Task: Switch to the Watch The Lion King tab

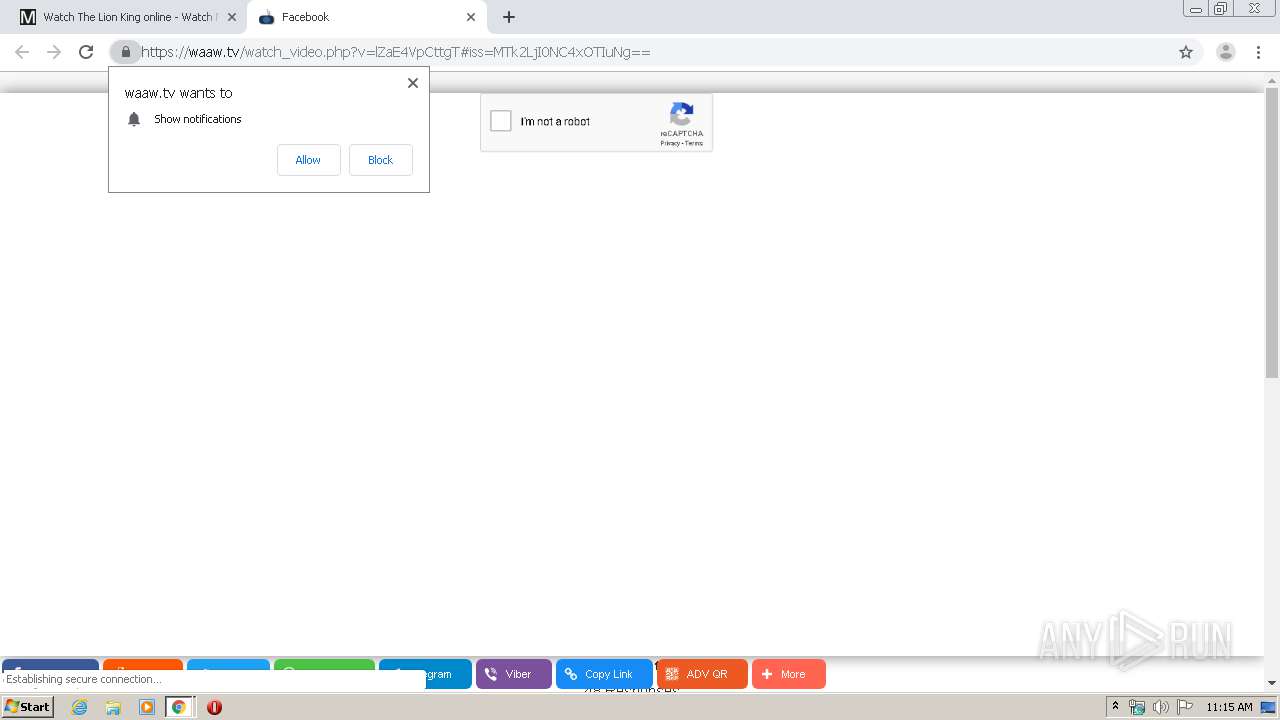Action: pyautogui.click(x=123, y=17)
